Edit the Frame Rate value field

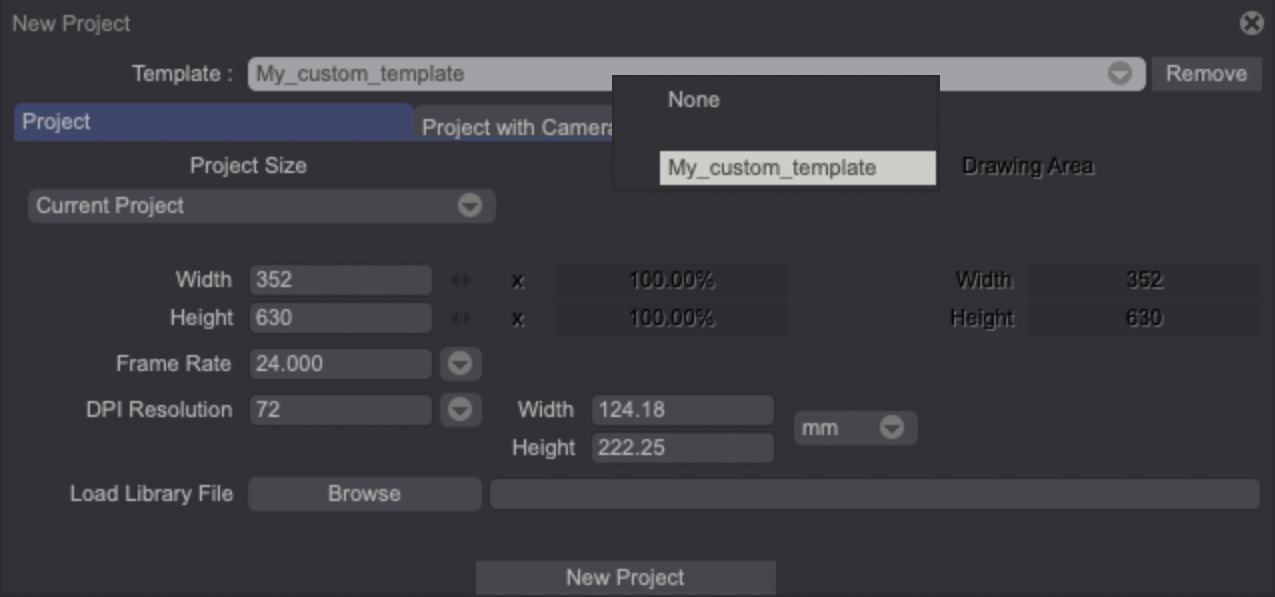click(x=340, y=364)
